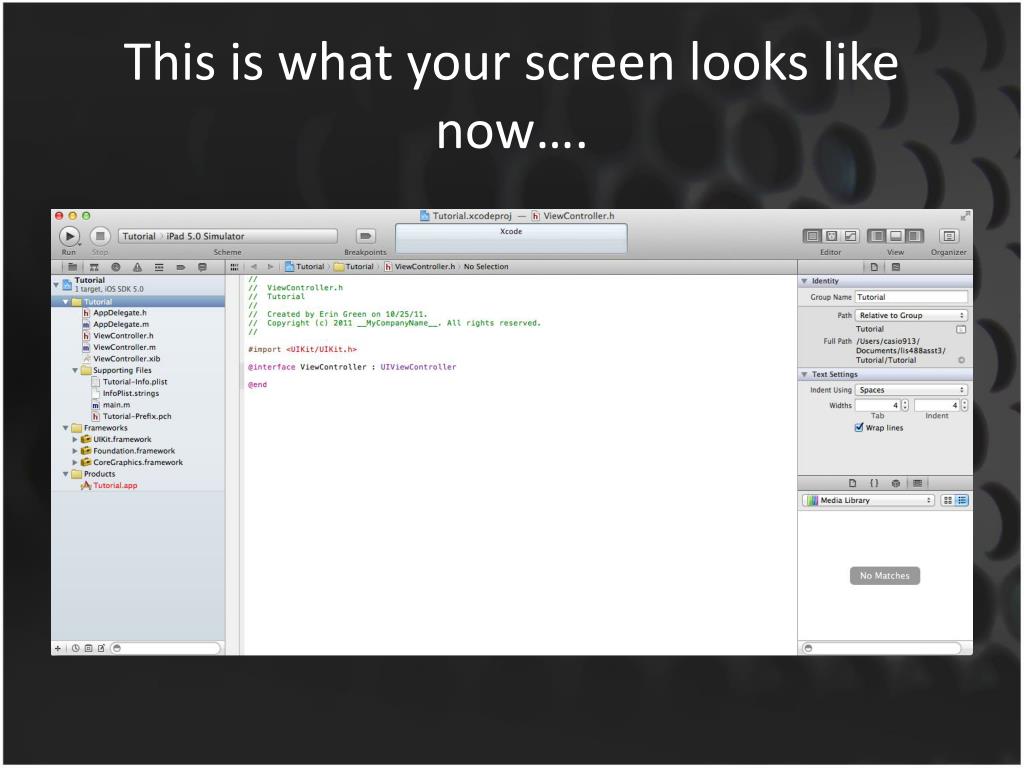The image size is (1024, 768).
Task: Select the Standard editor button
Action: [x=812, y=236]
